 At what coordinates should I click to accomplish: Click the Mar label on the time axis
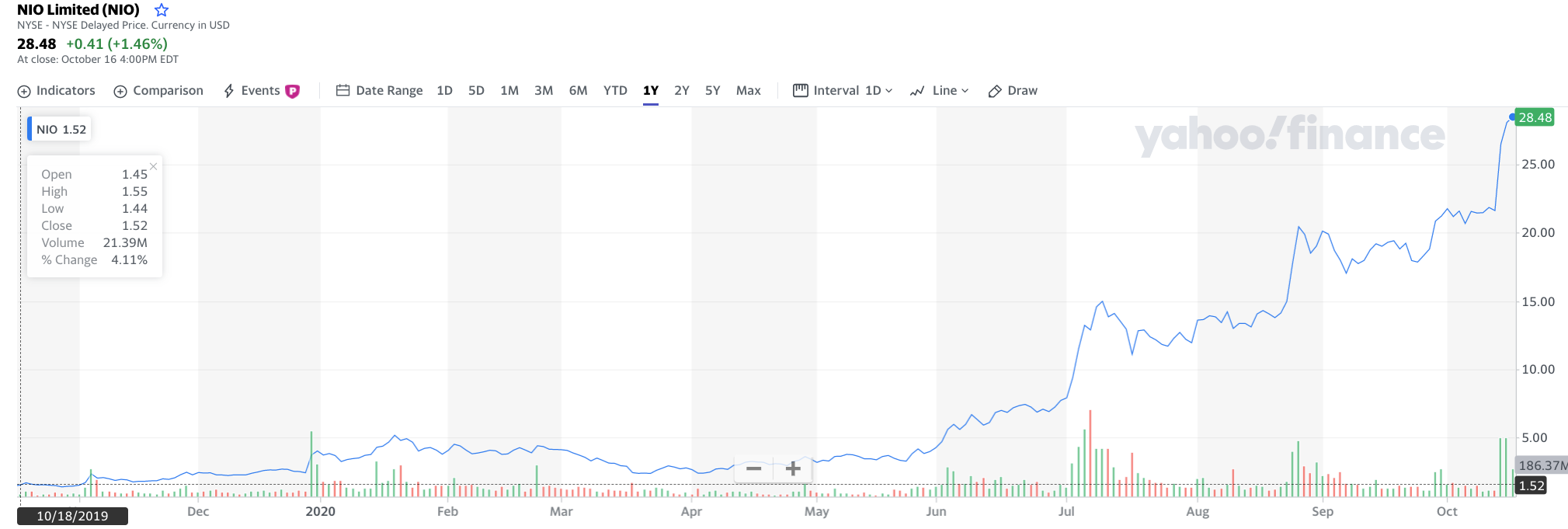[561, 511]
